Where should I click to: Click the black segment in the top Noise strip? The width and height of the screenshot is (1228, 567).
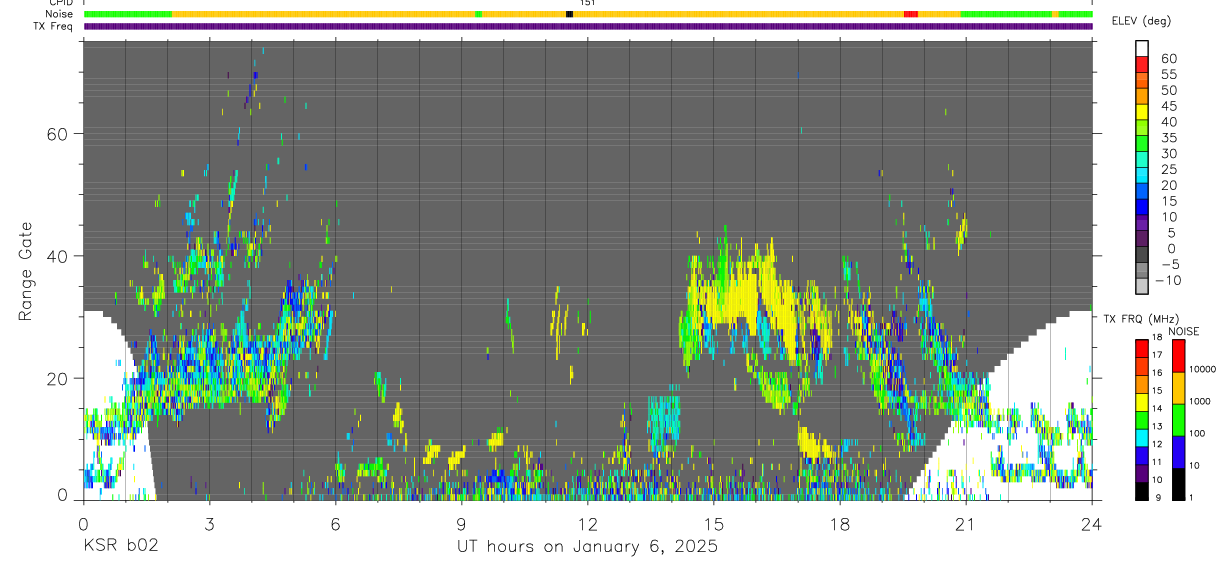tap(569, 14)
